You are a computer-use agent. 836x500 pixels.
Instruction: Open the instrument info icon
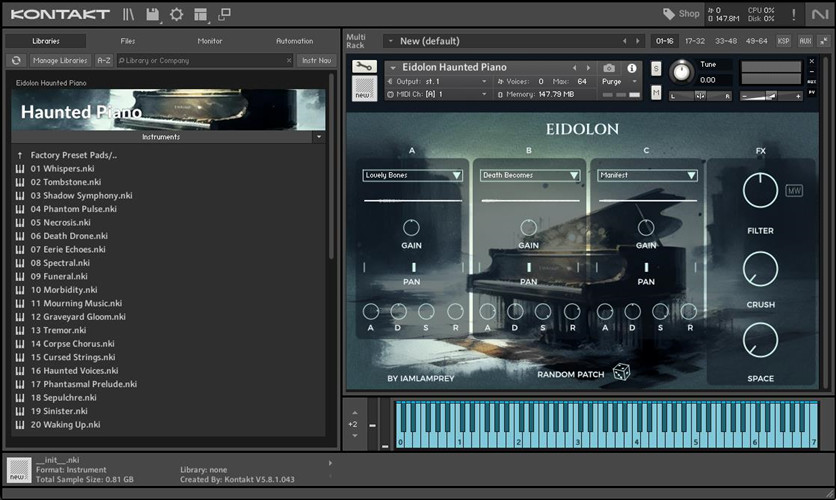click(x=631, y=68)
